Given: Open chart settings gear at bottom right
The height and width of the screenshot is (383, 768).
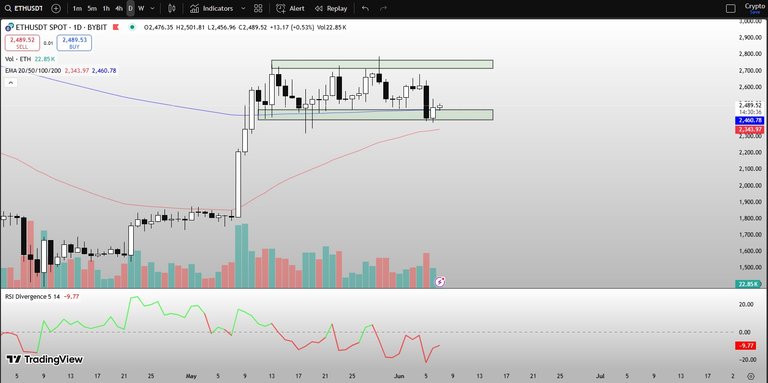Looking at the screenshot, I should [x=750, y=376].
